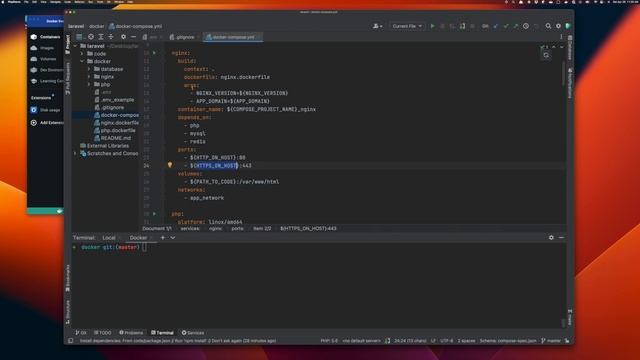Click the Git push arrow icon

[x=516, y=26]
